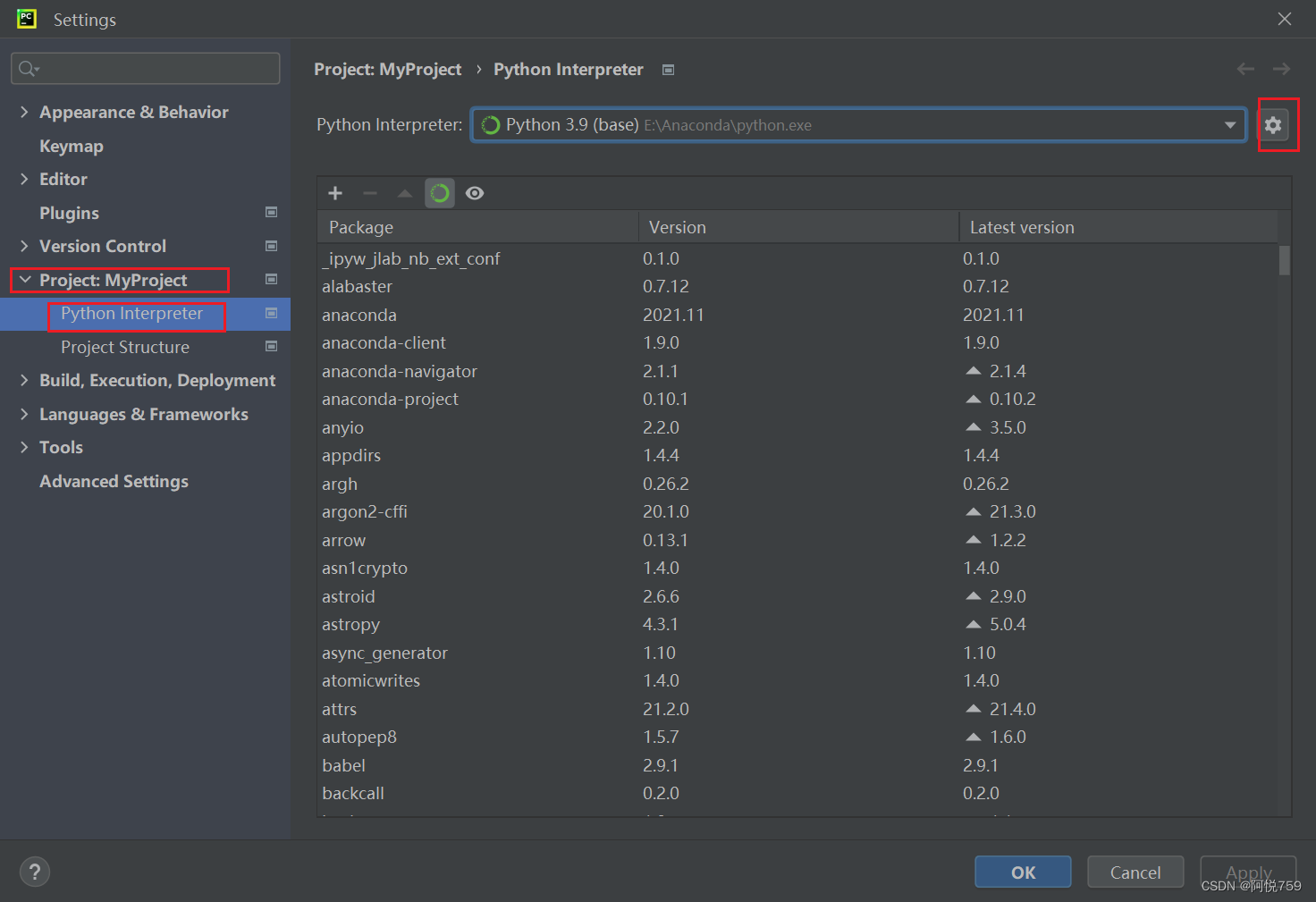Click the project icon next to Version Control
The width and height of the screenshot is (1316, 902).
coord(271,246)
